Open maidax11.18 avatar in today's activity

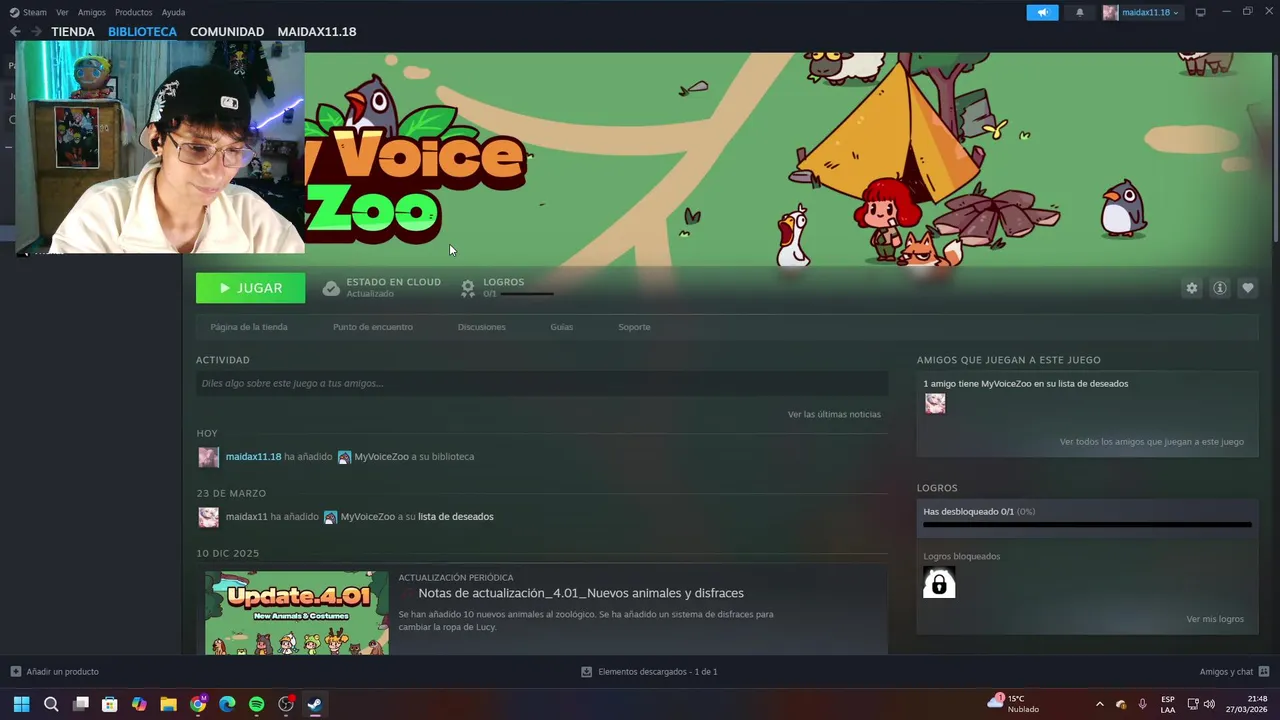[x=208, y=457]
